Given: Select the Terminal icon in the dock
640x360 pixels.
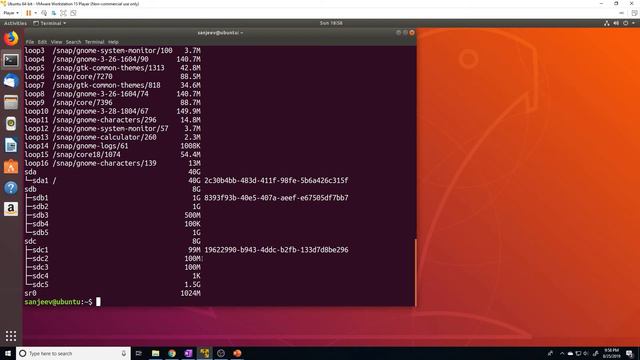Looking at the screenshot, I should pos(11,60).
